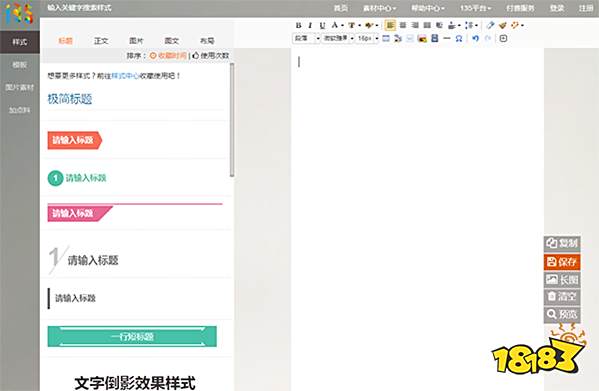The width and height of the screenshot is (599, 391).
Task: Expand the 135平台 menu
Action: (x=475, y=8)
